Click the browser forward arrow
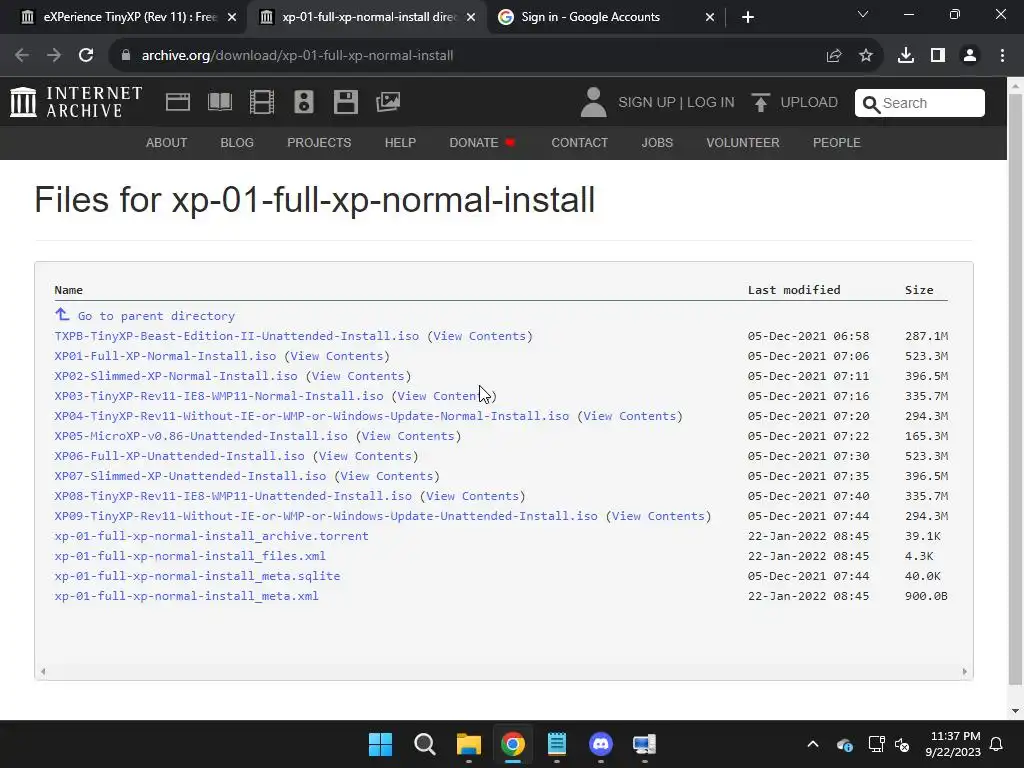The height and width of the screenshot is (768, 1024). tap(54, 56)
